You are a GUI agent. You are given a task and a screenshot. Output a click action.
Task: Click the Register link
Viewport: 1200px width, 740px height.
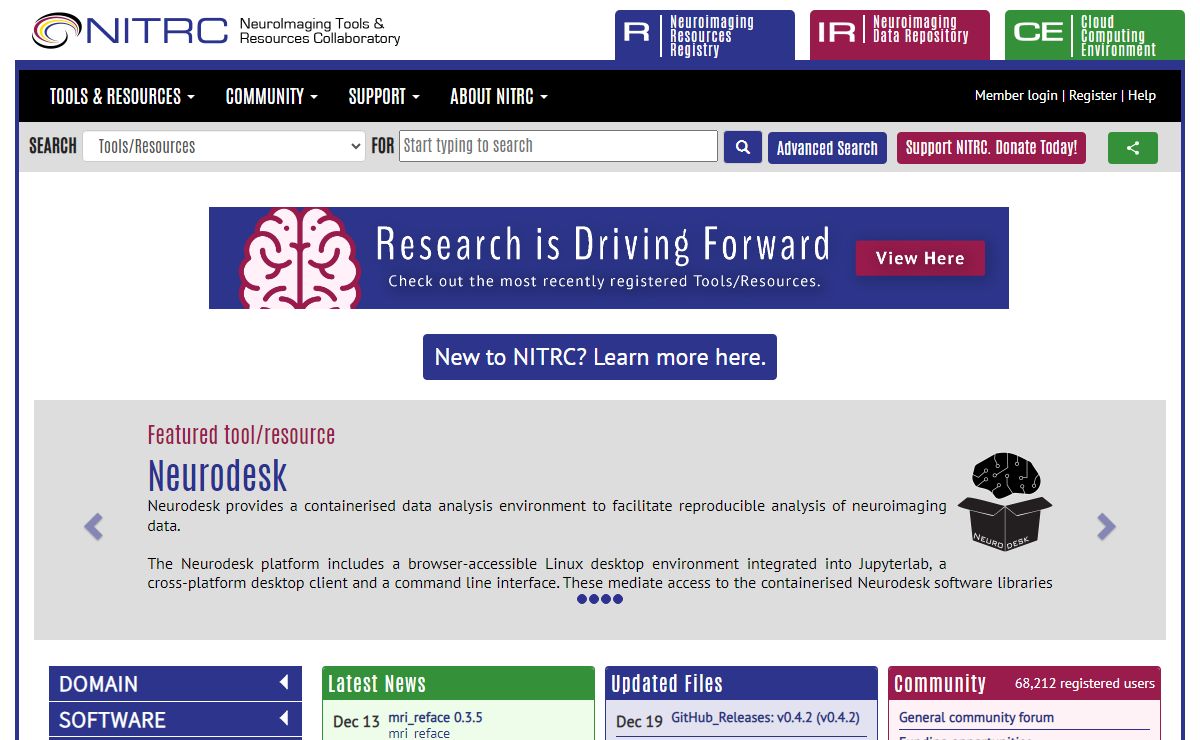click(1093, 96)
